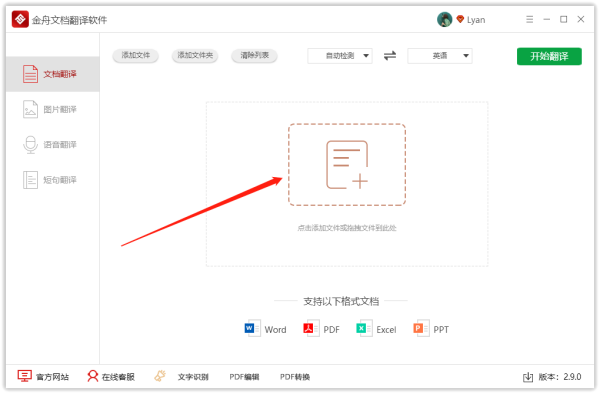Open the 在线客服 support link
The height and width of the screenshot is (394, 600).
pyautogui.click(x=118, y=377)
